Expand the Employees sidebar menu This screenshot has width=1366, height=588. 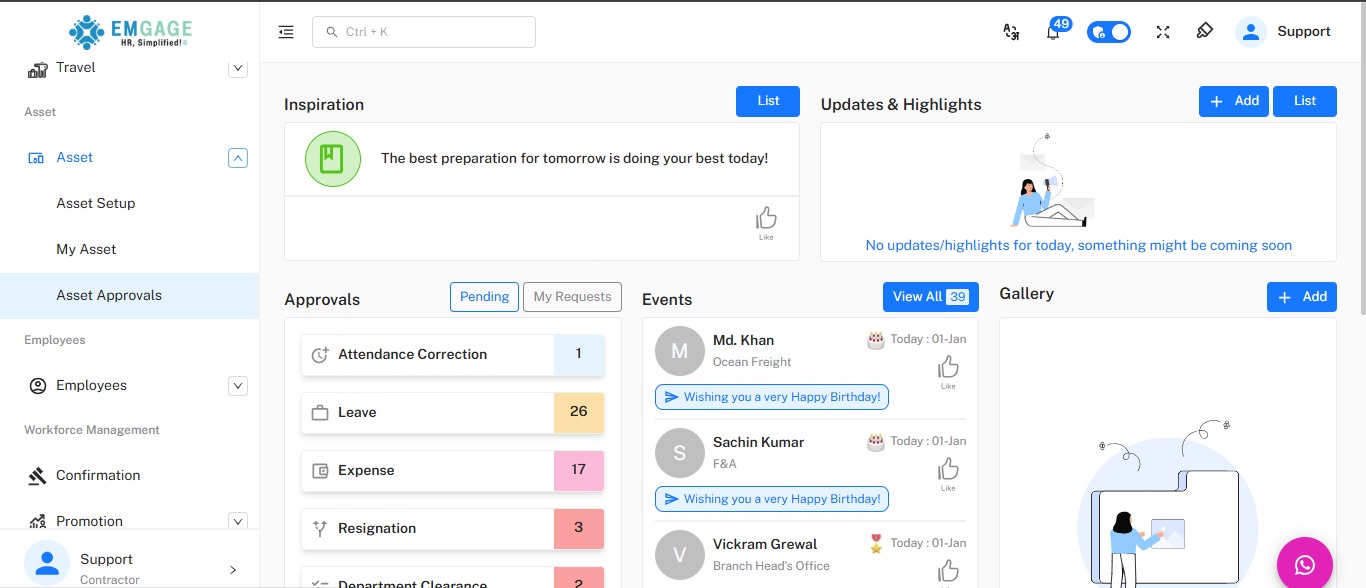(238, 385)
